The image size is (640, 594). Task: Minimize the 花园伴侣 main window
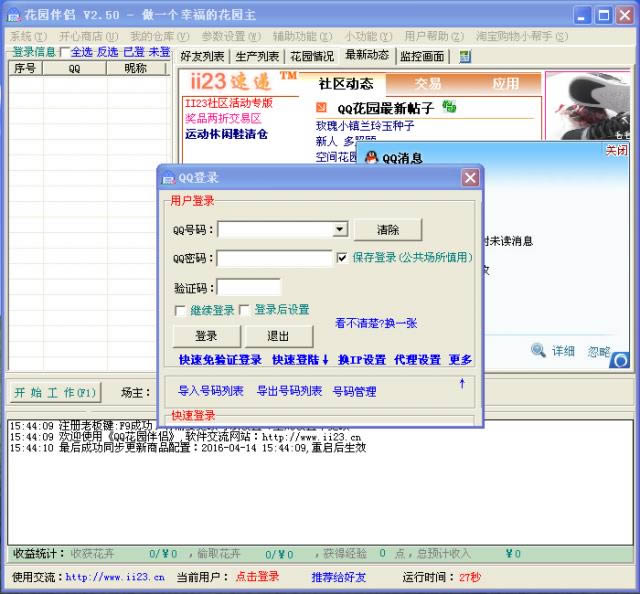(582, 16)
